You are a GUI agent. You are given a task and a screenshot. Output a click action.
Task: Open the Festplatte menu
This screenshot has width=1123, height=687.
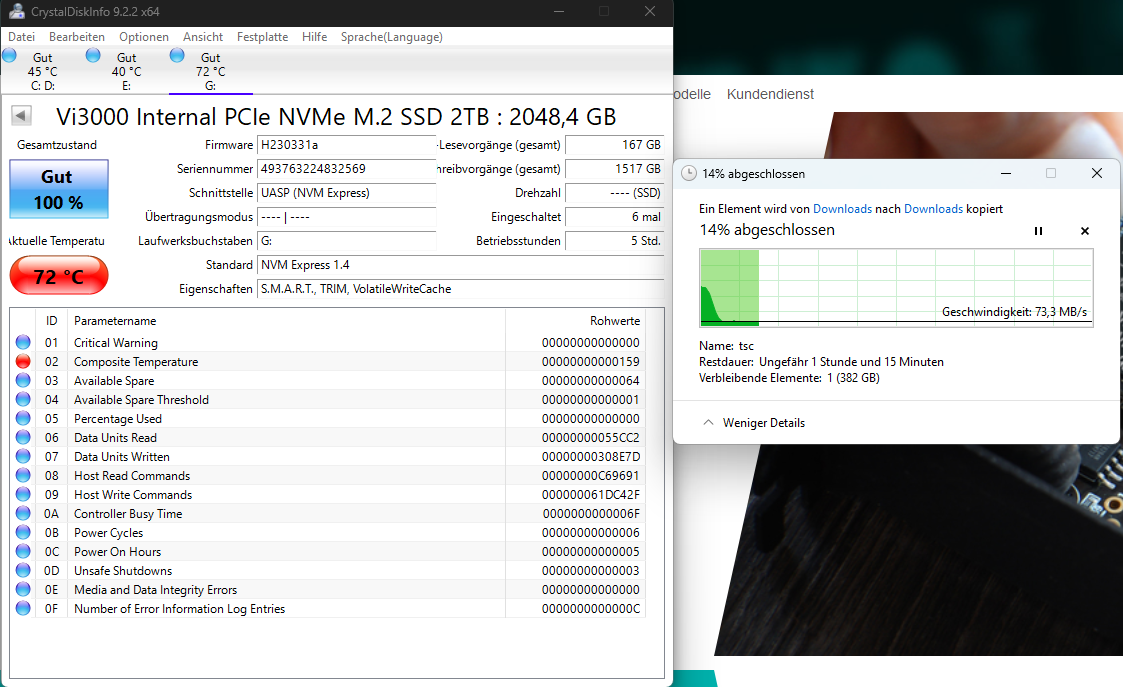[x=262, y=37]
